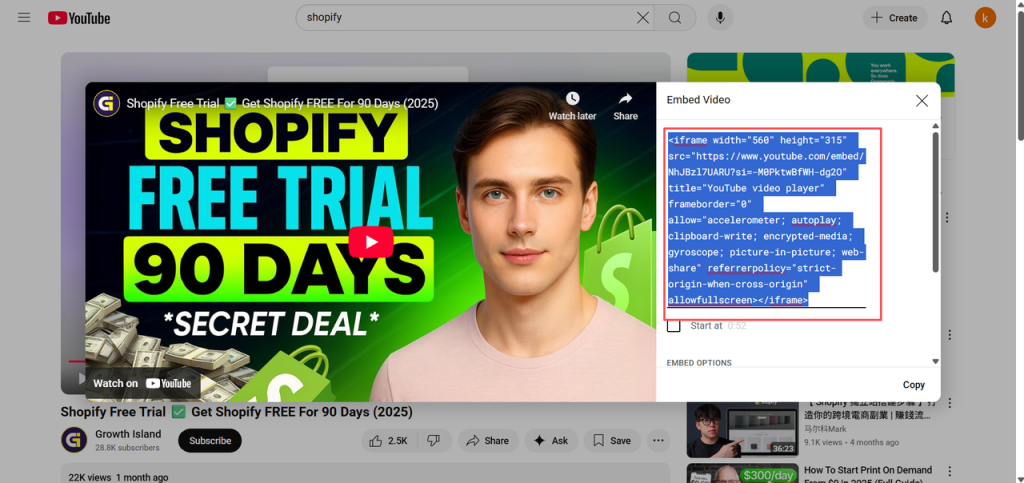Open the hamburger guide menu
This screenshot has width=1024, height=483.
(24, 18)
